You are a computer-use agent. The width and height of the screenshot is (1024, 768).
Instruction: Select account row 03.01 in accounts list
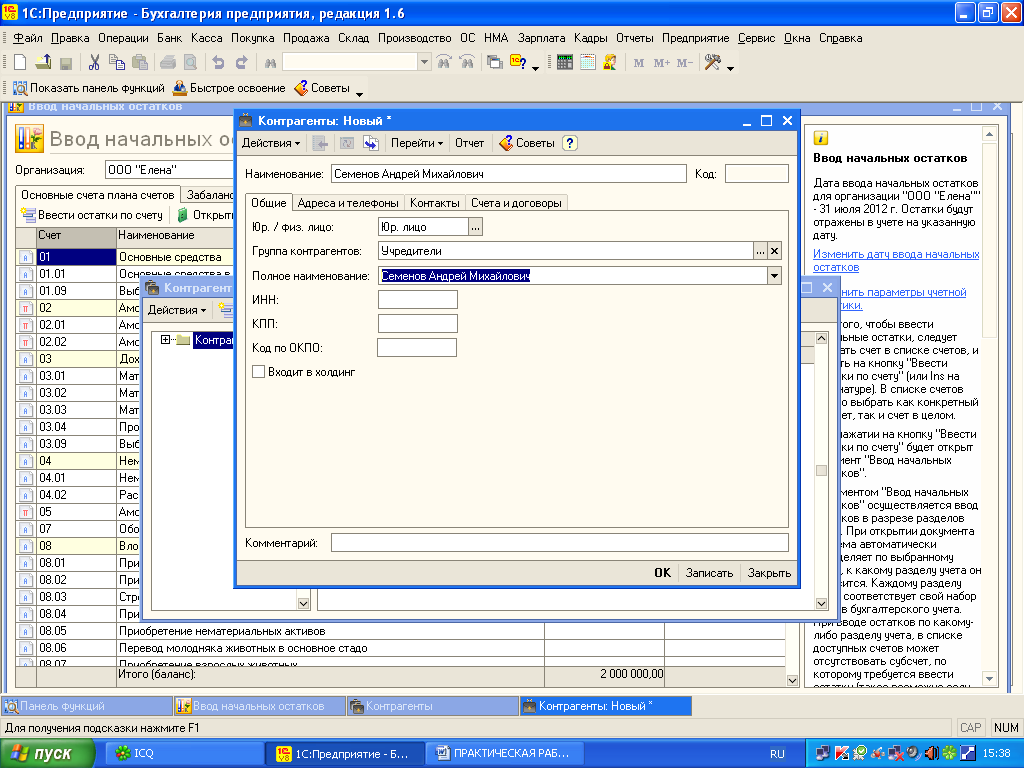77,376
